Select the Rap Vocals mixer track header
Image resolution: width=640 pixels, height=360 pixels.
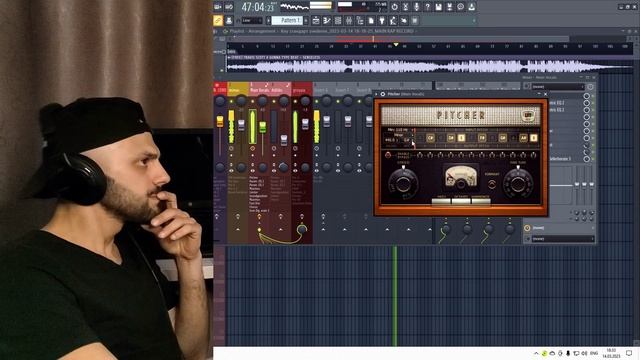259,89
